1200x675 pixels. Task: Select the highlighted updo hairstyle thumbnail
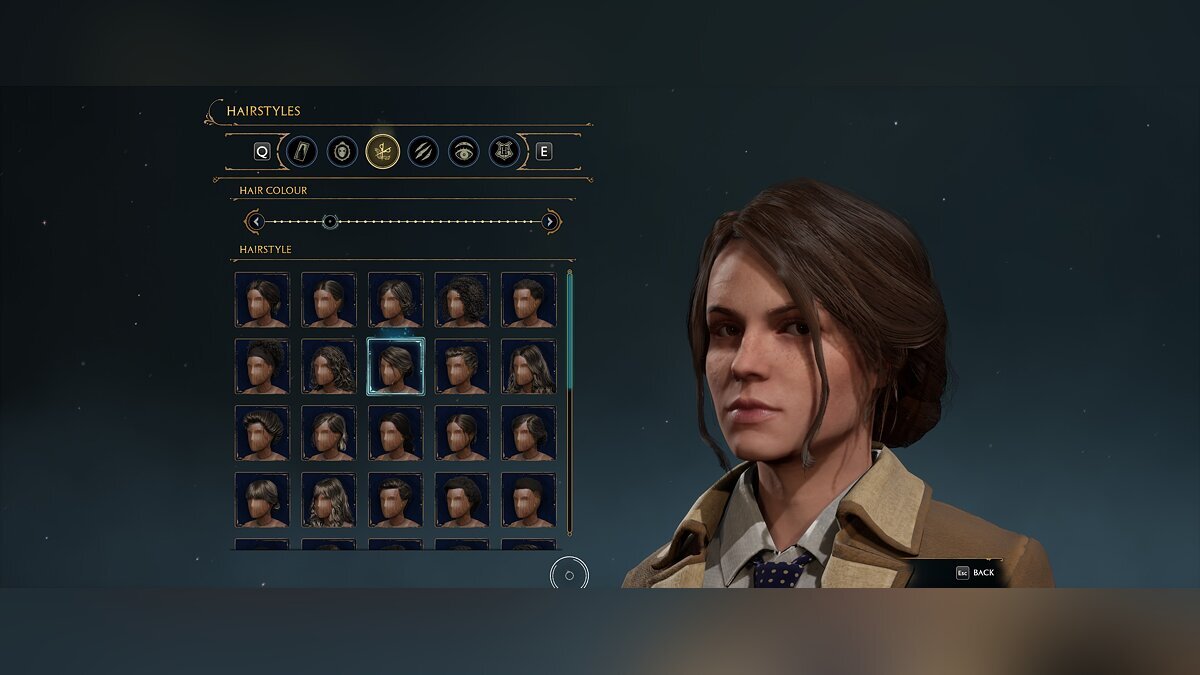395,366
